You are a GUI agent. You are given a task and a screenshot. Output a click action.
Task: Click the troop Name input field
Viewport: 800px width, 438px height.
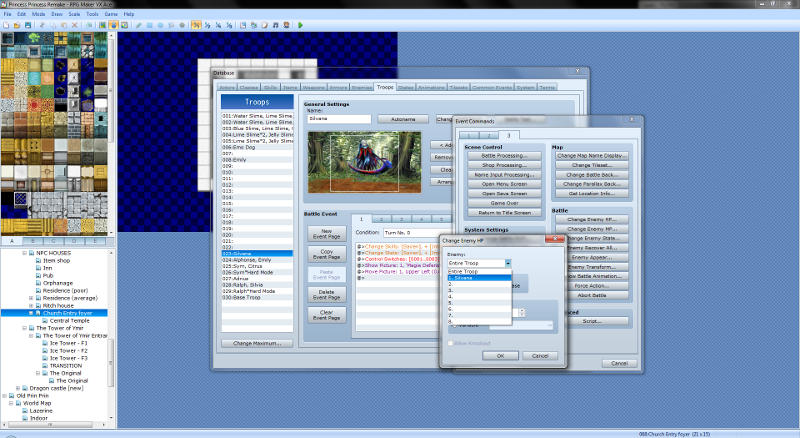tap(339, 119)
